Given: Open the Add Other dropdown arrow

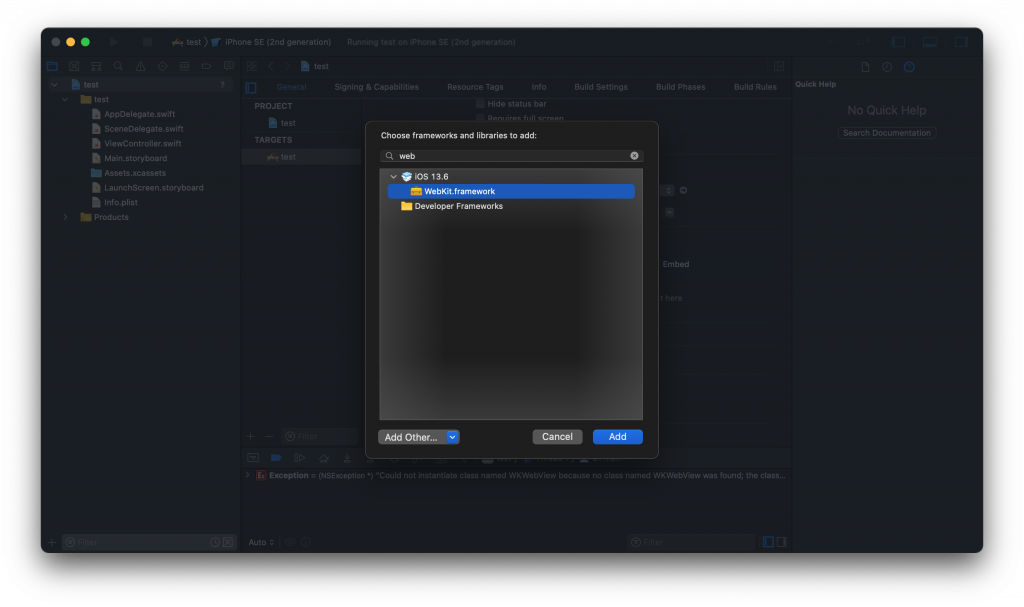Looking at the screenshot, I should 453,437.
